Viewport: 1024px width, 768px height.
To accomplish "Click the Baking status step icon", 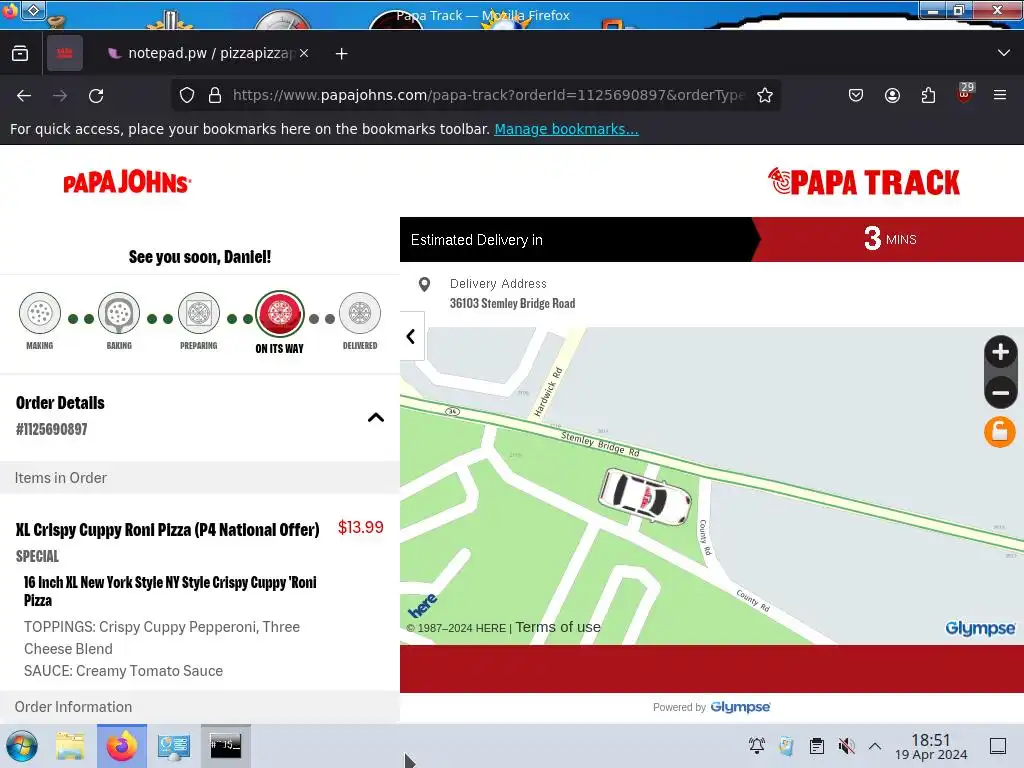I will pyautogui.click(x=119, y=313).
